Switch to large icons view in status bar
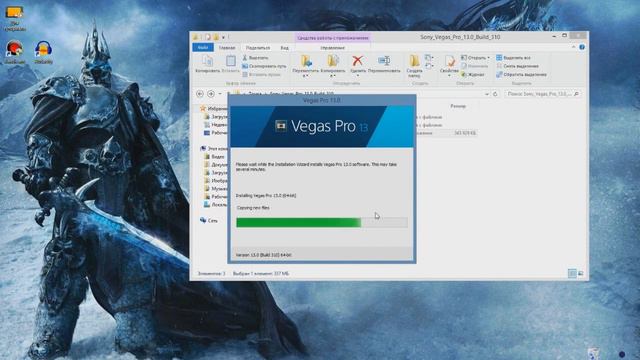The image size is (640, 360). 580,273
